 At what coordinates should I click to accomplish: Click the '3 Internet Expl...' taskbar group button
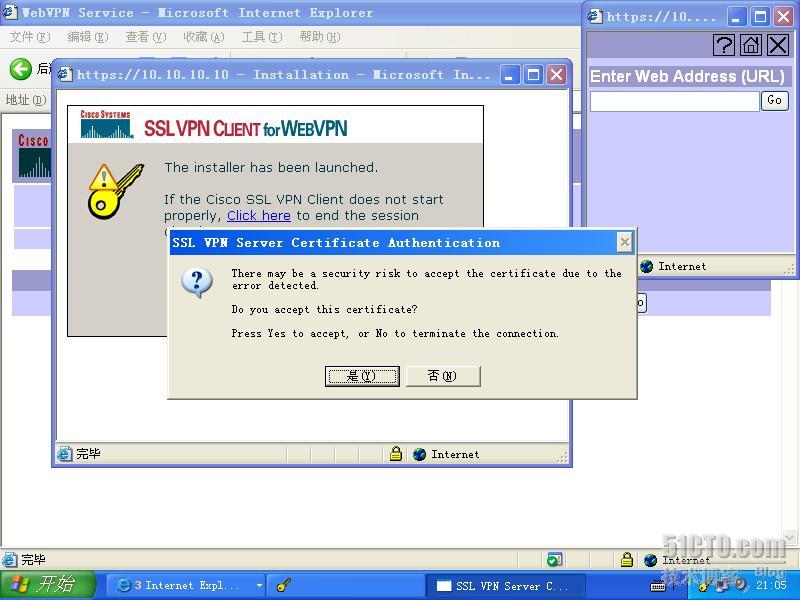click(x=186, y=585)
